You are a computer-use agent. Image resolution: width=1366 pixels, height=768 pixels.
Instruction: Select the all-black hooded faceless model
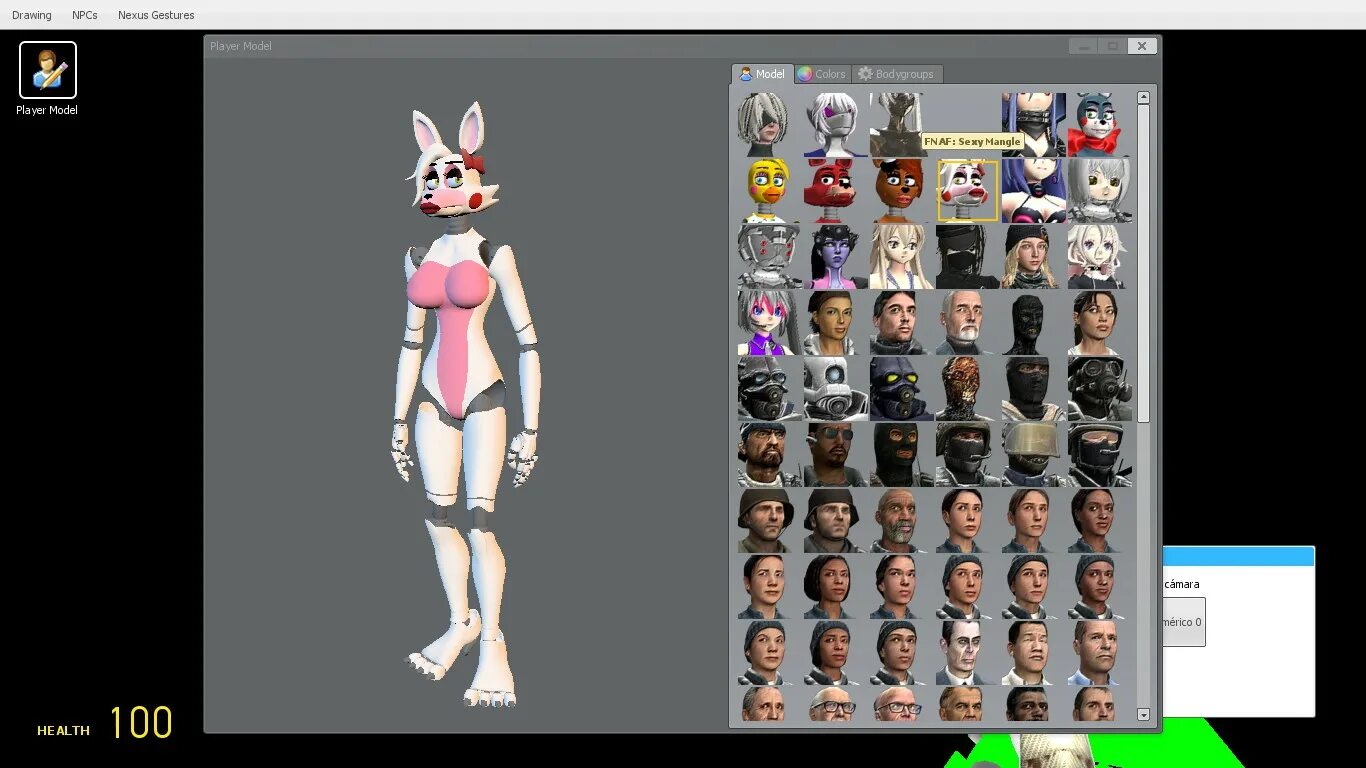coord(1033,322)
